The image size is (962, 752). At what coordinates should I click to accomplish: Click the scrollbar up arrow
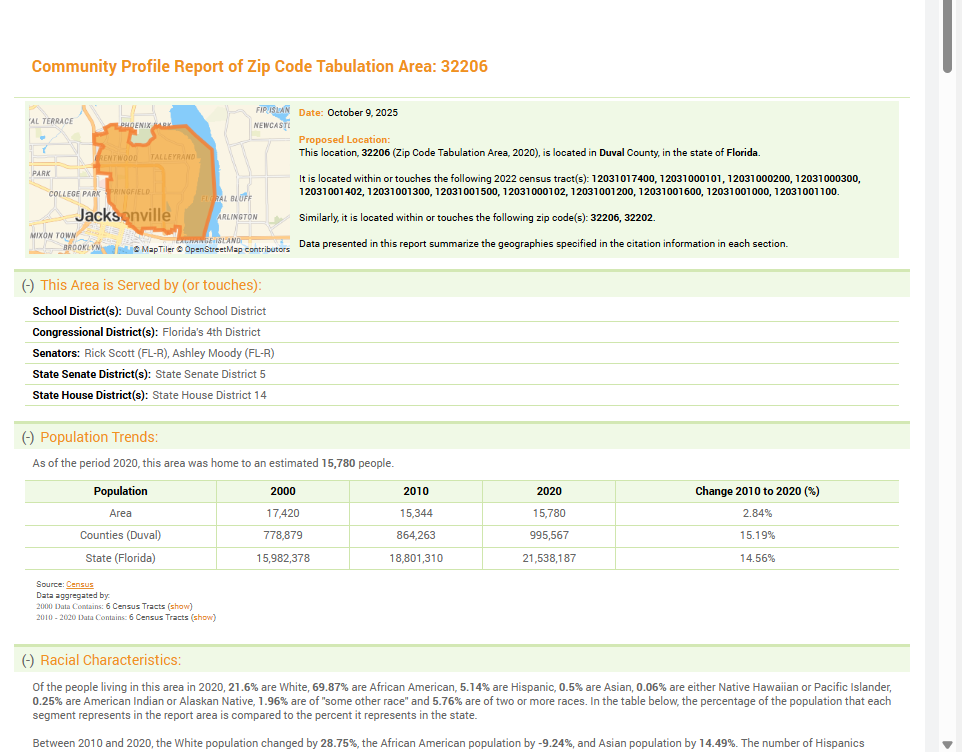(x=947, y=7)
